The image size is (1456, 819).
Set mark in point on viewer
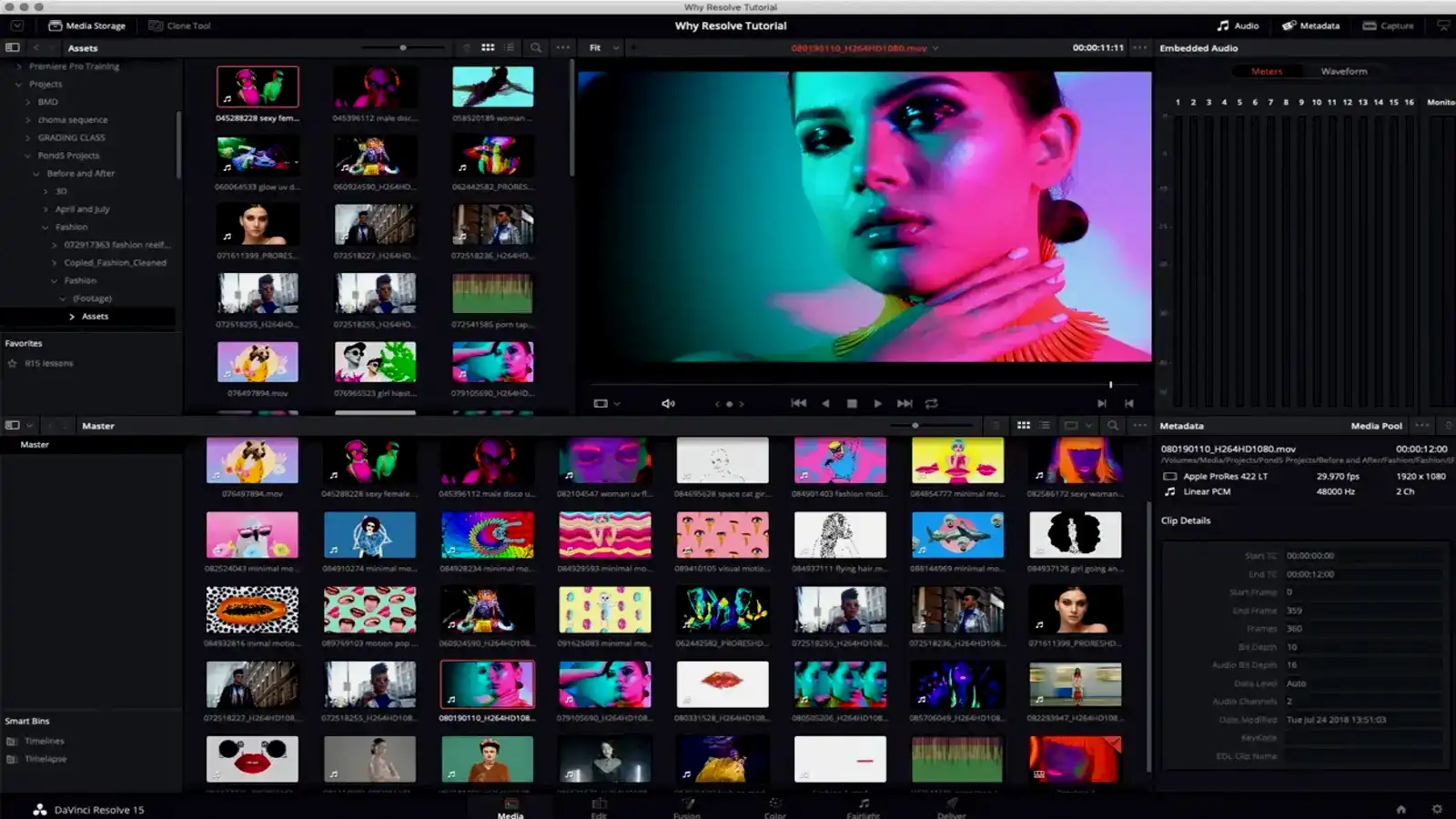coord(1101,403)
